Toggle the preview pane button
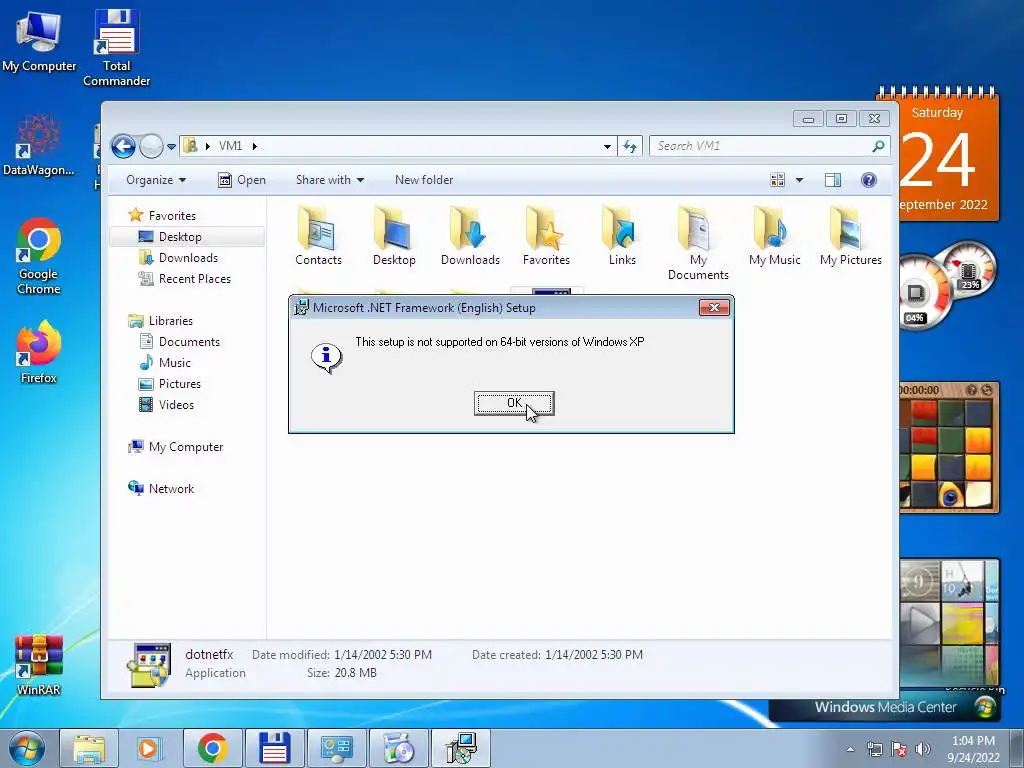 click(x=833, y=180)
